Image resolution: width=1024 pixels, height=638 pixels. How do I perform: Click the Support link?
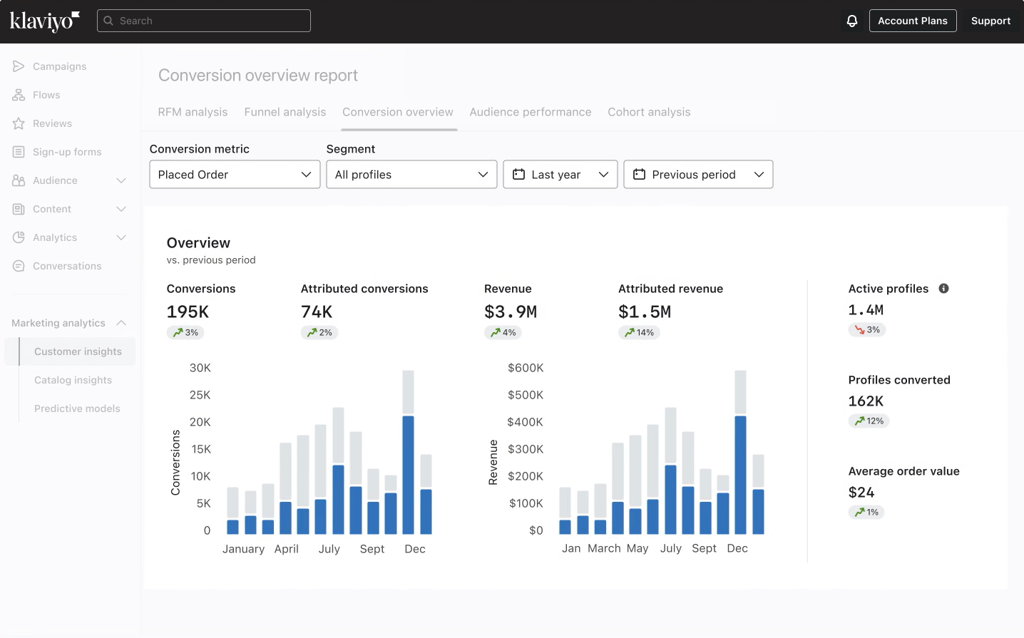pyautogui.click(x=990, y=21)
